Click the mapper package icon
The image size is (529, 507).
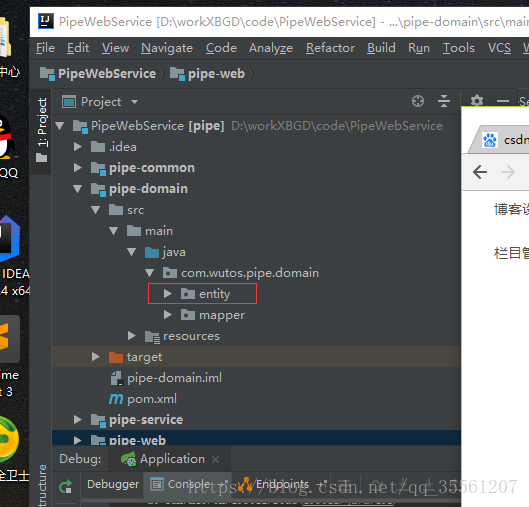tap(188, 315)
